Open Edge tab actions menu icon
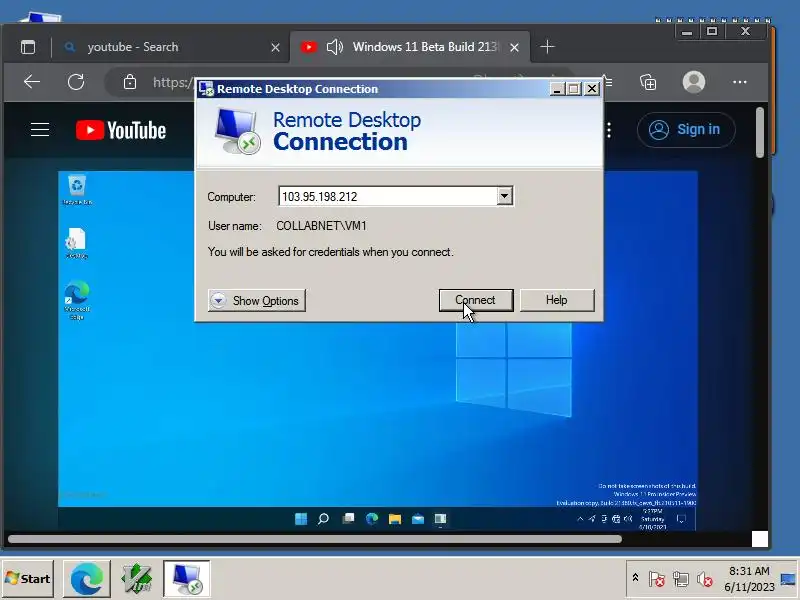This screenshot has height=600, width=800. (28, 47)
